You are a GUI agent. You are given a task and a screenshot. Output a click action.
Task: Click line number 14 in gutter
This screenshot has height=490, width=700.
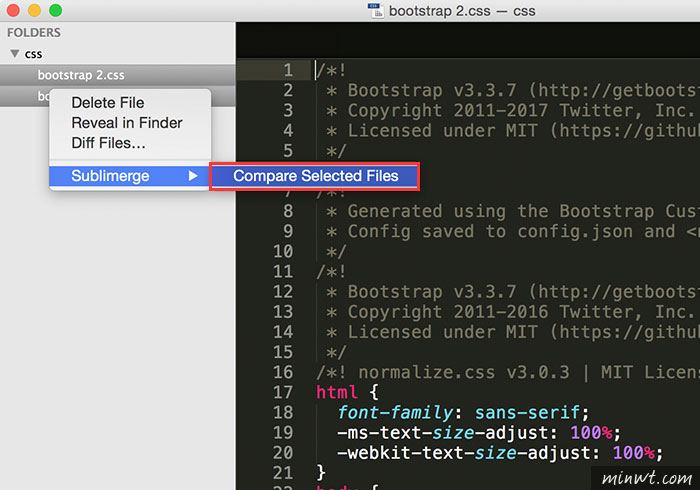point(283,332)
